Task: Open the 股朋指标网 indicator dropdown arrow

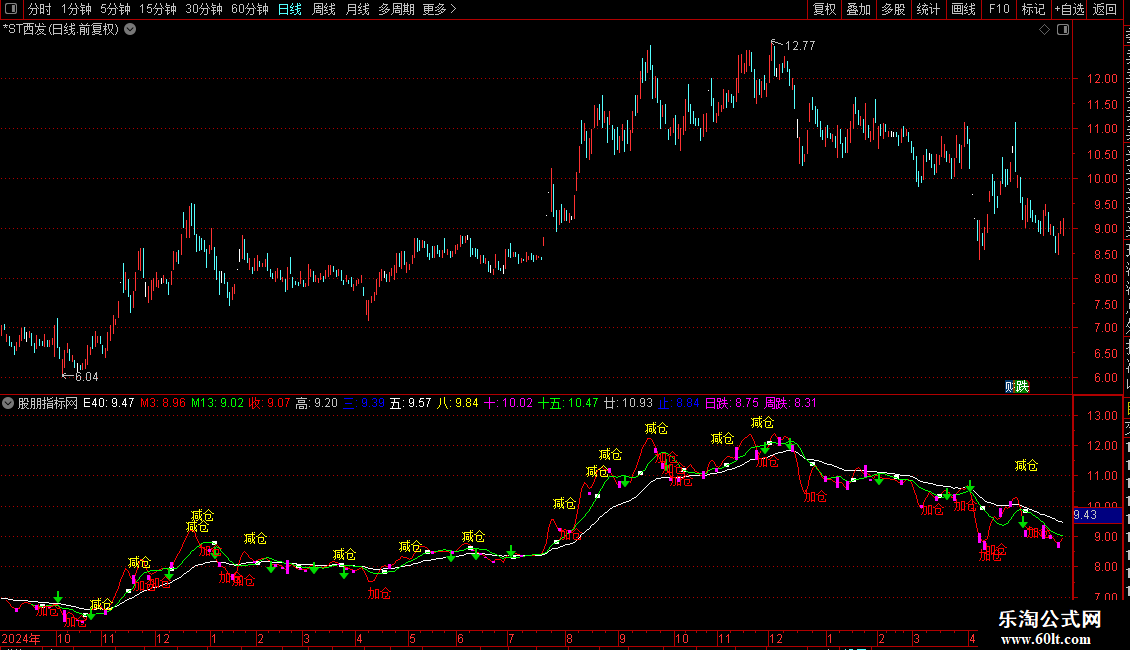Action: [8, 403]
